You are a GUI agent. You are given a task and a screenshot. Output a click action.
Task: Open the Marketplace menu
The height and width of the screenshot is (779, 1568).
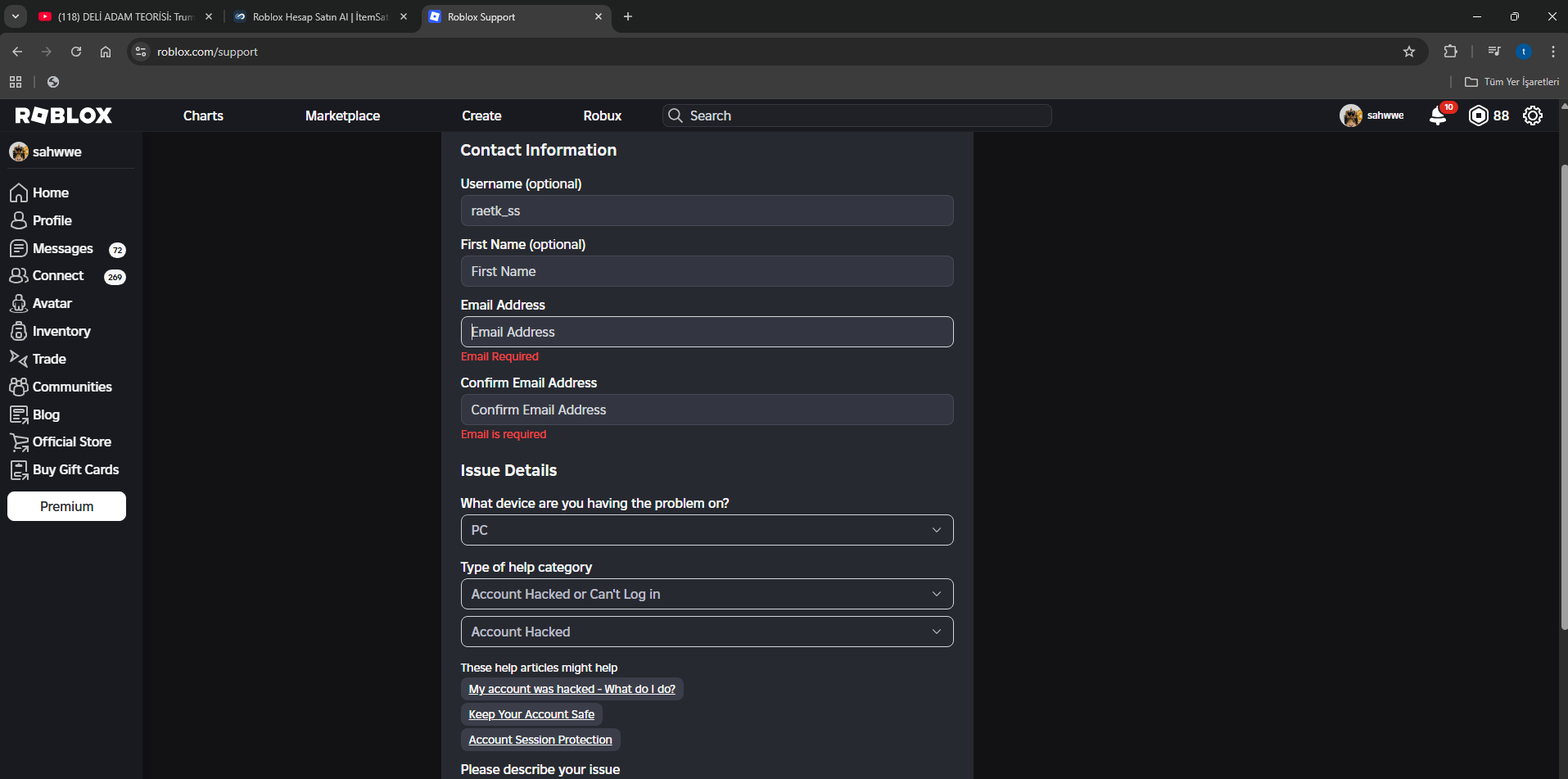[342, 115]
